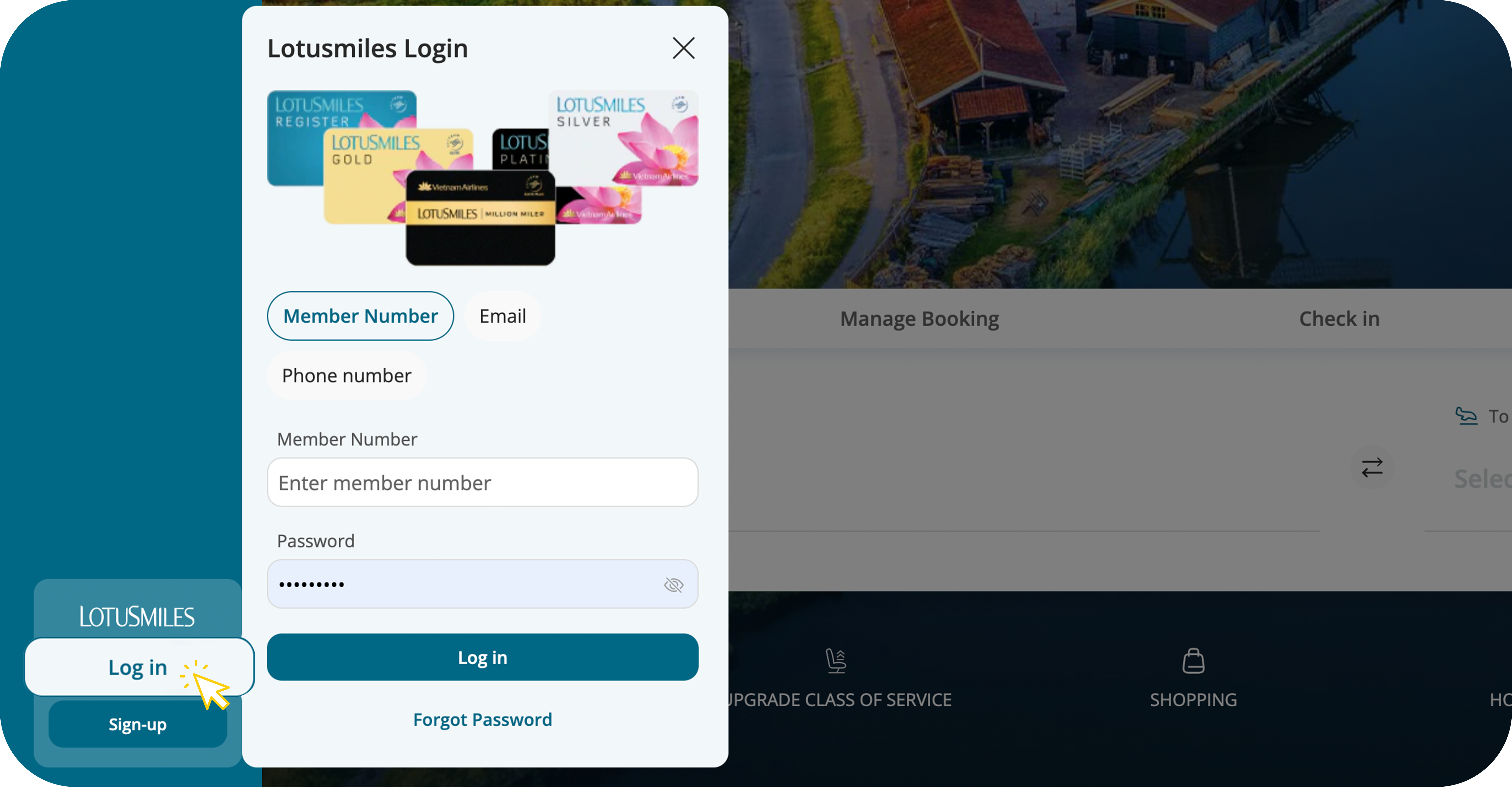Swap origin and destination arrows icon

pos(1372,468)
